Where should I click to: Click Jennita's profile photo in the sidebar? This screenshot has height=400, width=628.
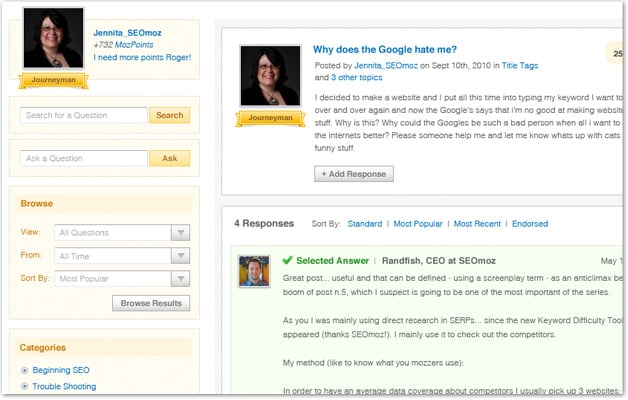(47, 40)
